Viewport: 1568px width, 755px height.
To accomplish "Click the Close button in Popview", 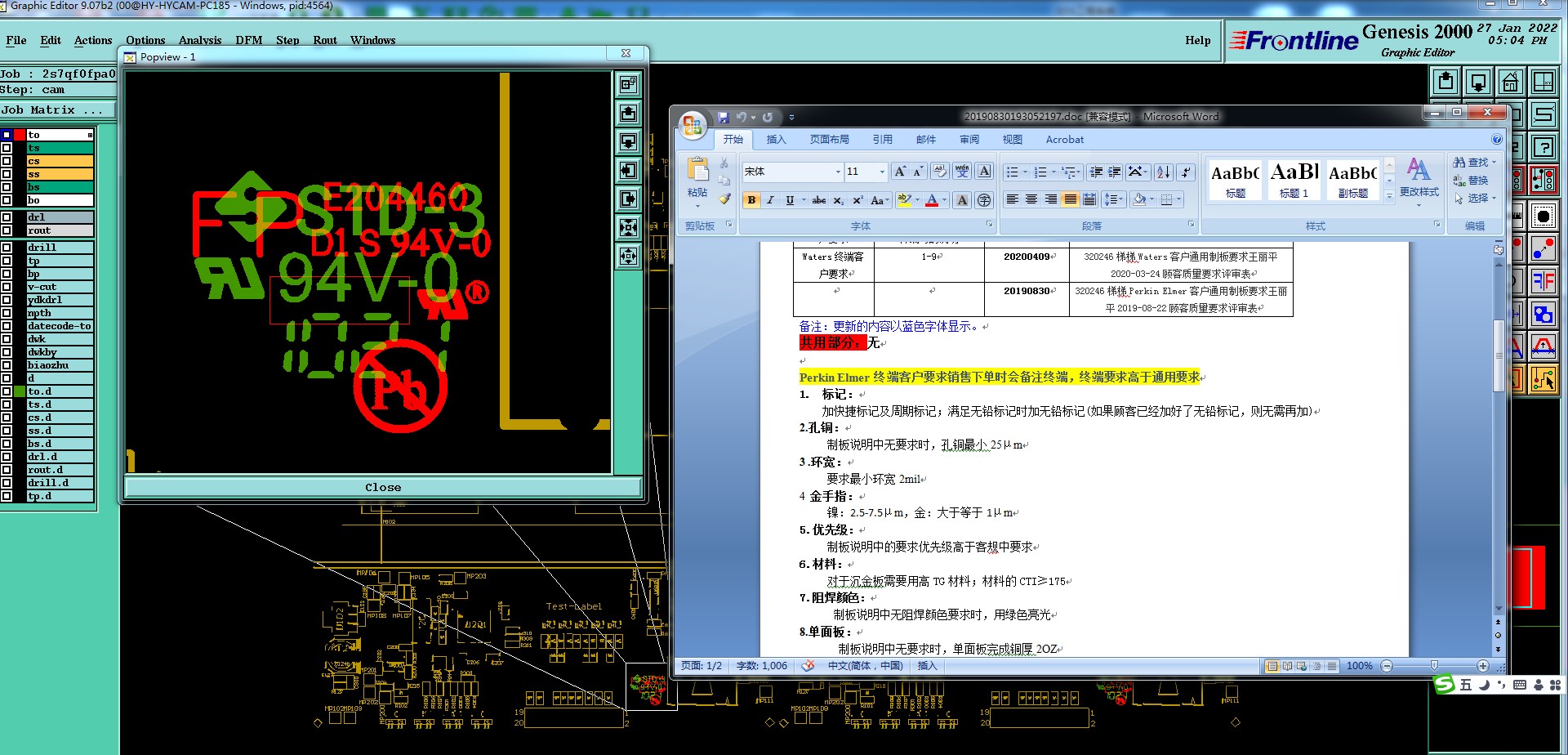I will pos(383,488).
